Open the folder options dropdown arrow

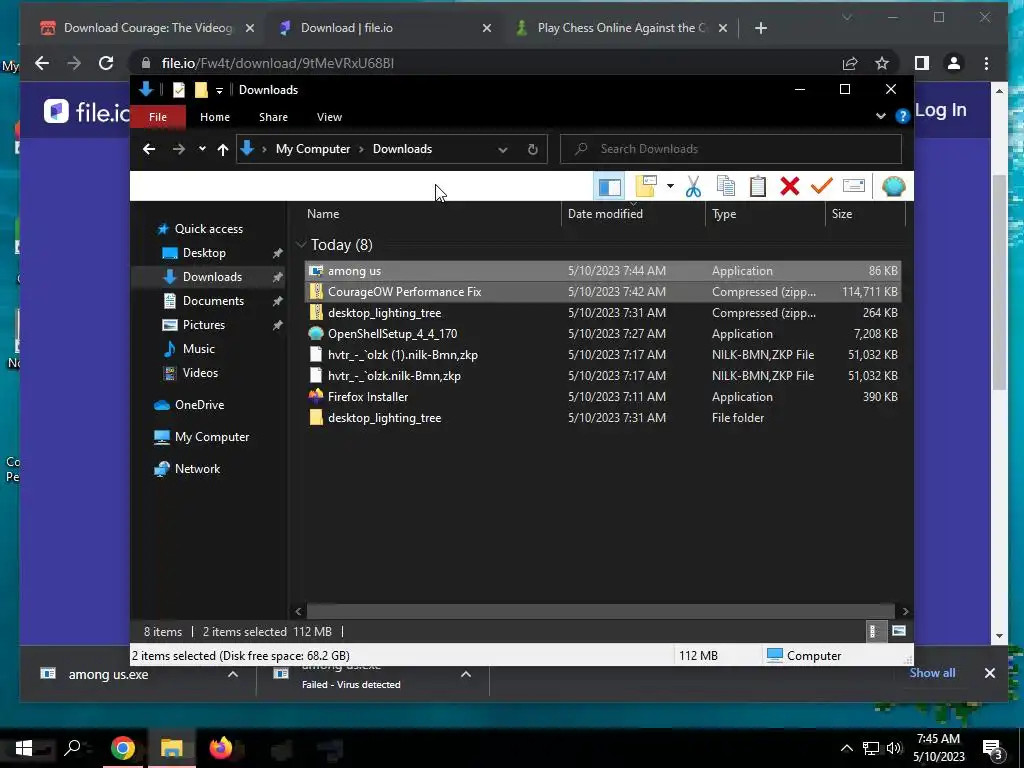coord(670,186)
